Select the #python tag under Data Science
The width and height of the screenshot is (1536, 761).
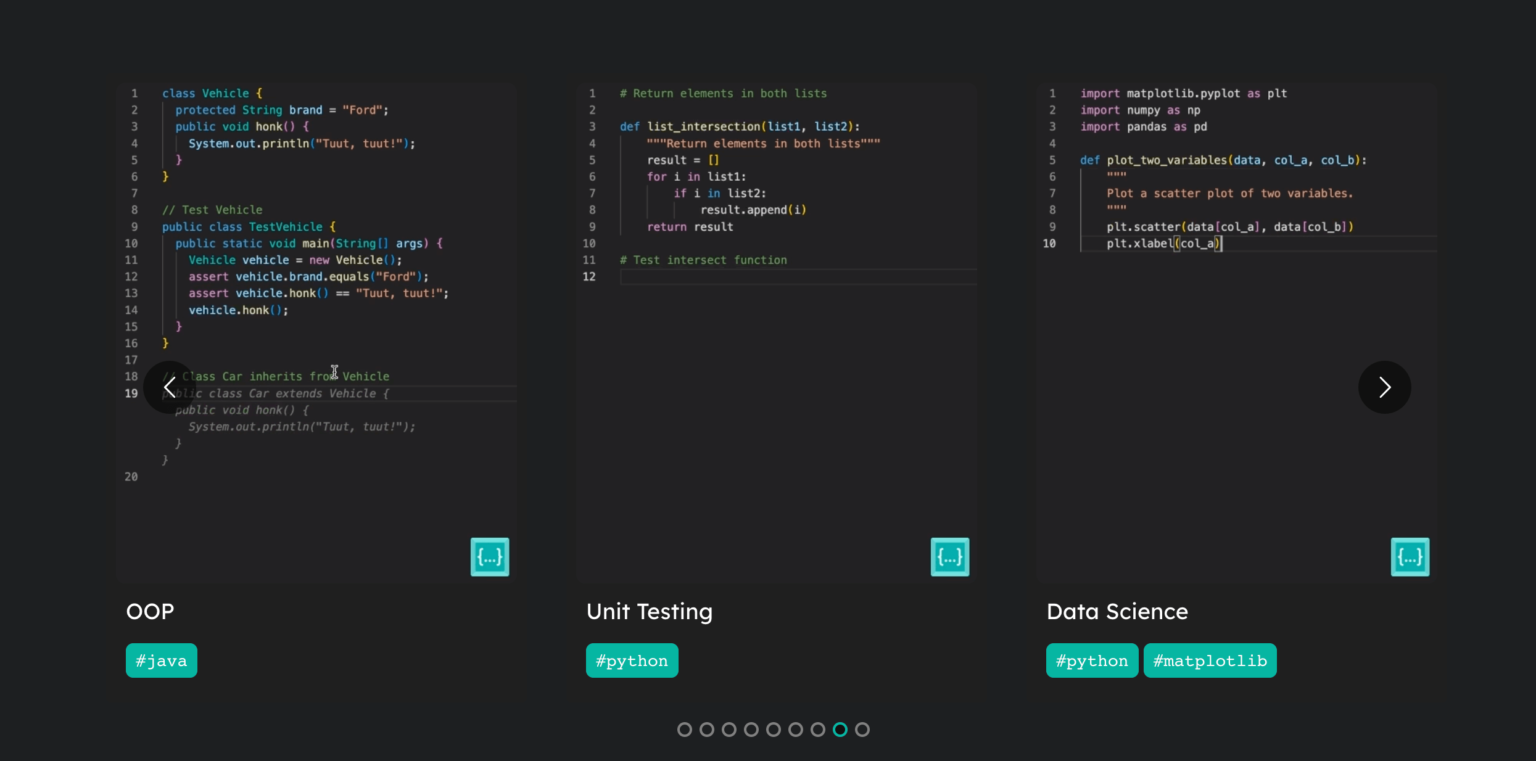click(x=1092, y=660)
